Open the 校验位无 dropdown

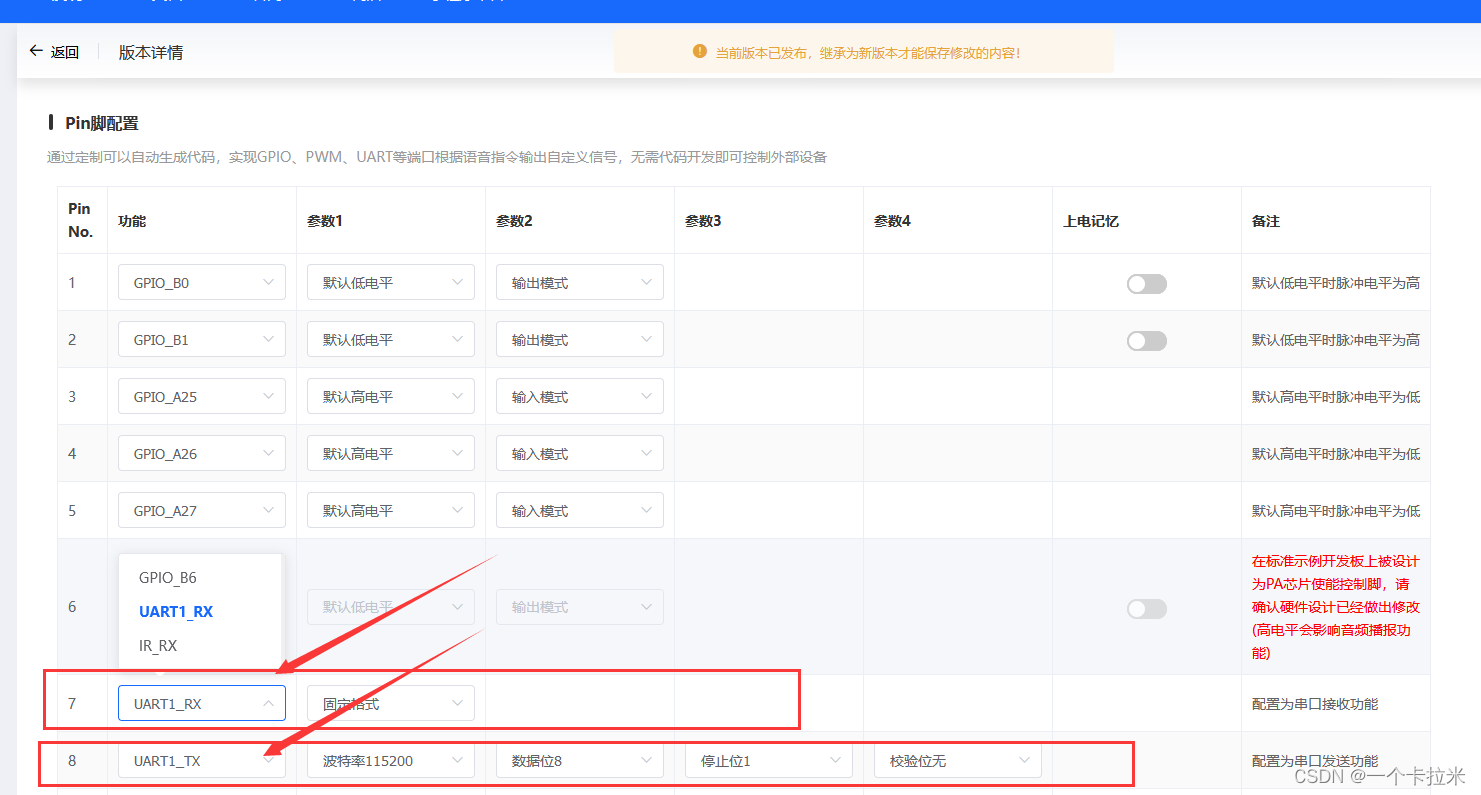point(957,760)
